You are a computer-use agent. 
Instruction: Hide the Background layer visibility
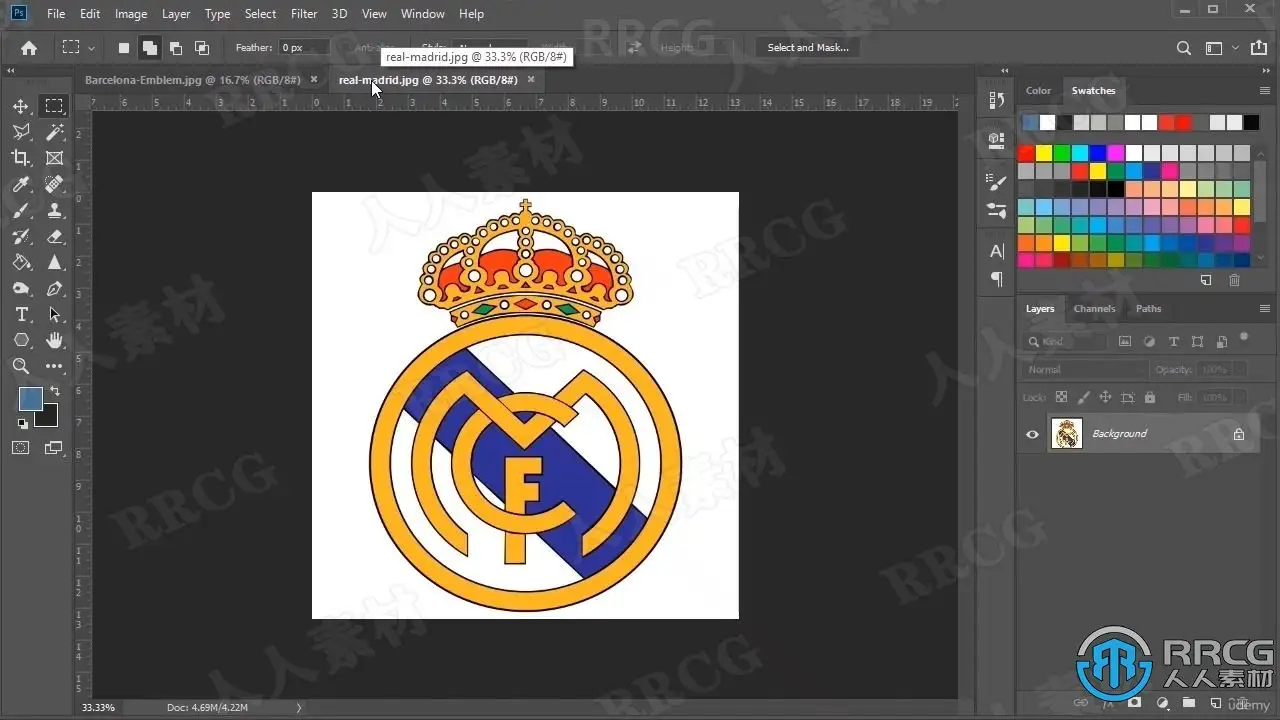pos(1032,434)
